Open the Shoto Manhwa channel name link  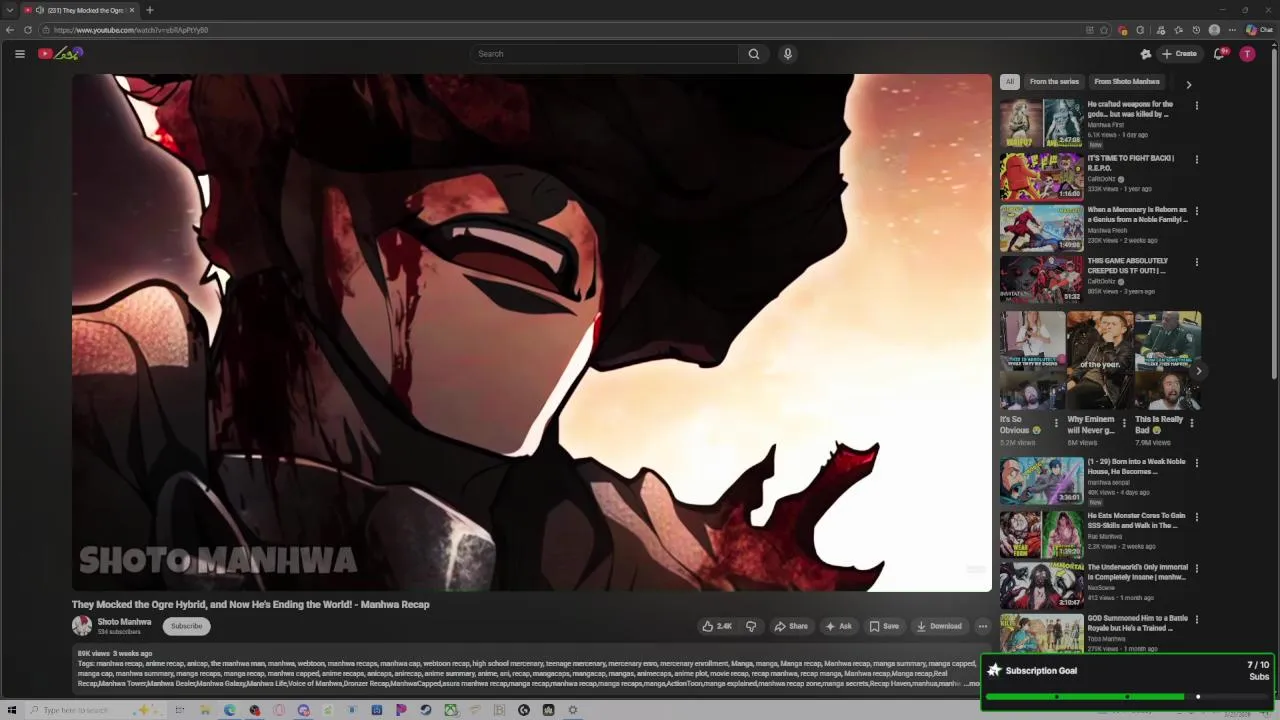pos(124,622)
